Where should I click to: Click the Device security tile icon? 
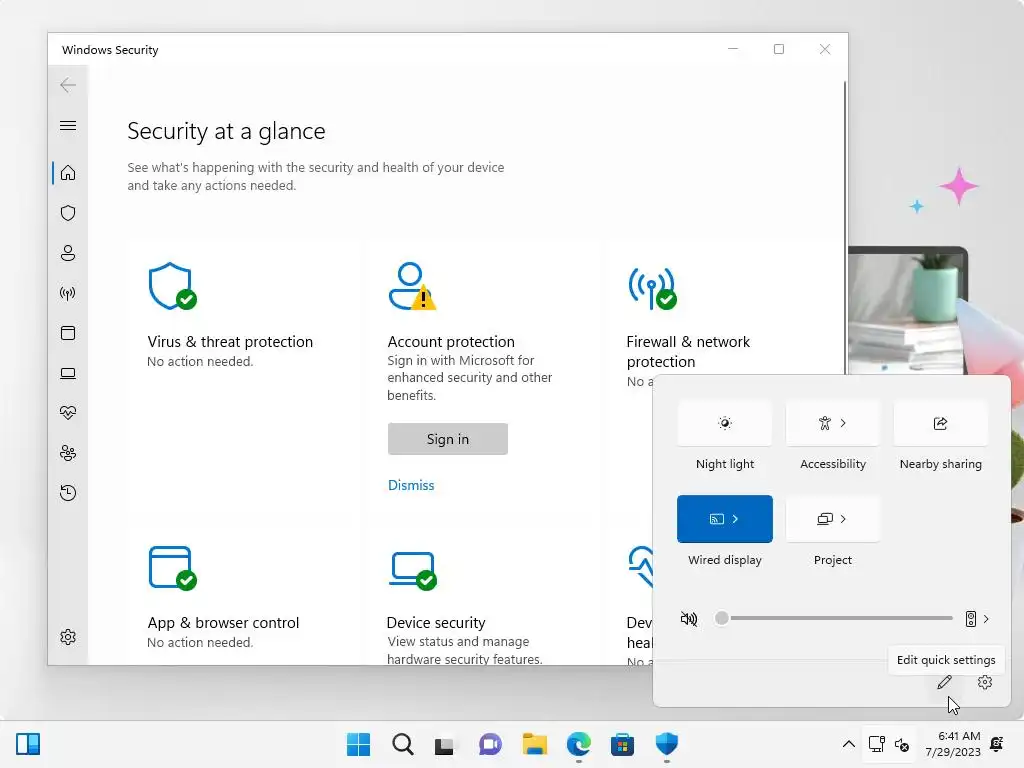click(x=413, y=571)
